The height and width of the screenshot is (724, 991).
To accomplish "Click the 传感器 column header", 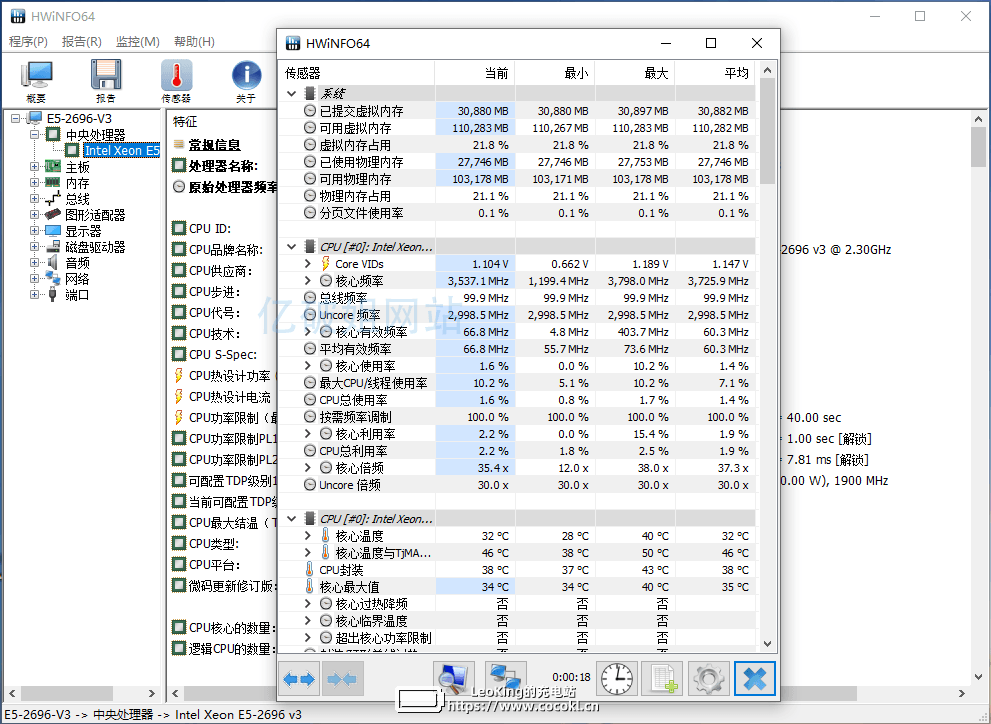I will point(357,73).
